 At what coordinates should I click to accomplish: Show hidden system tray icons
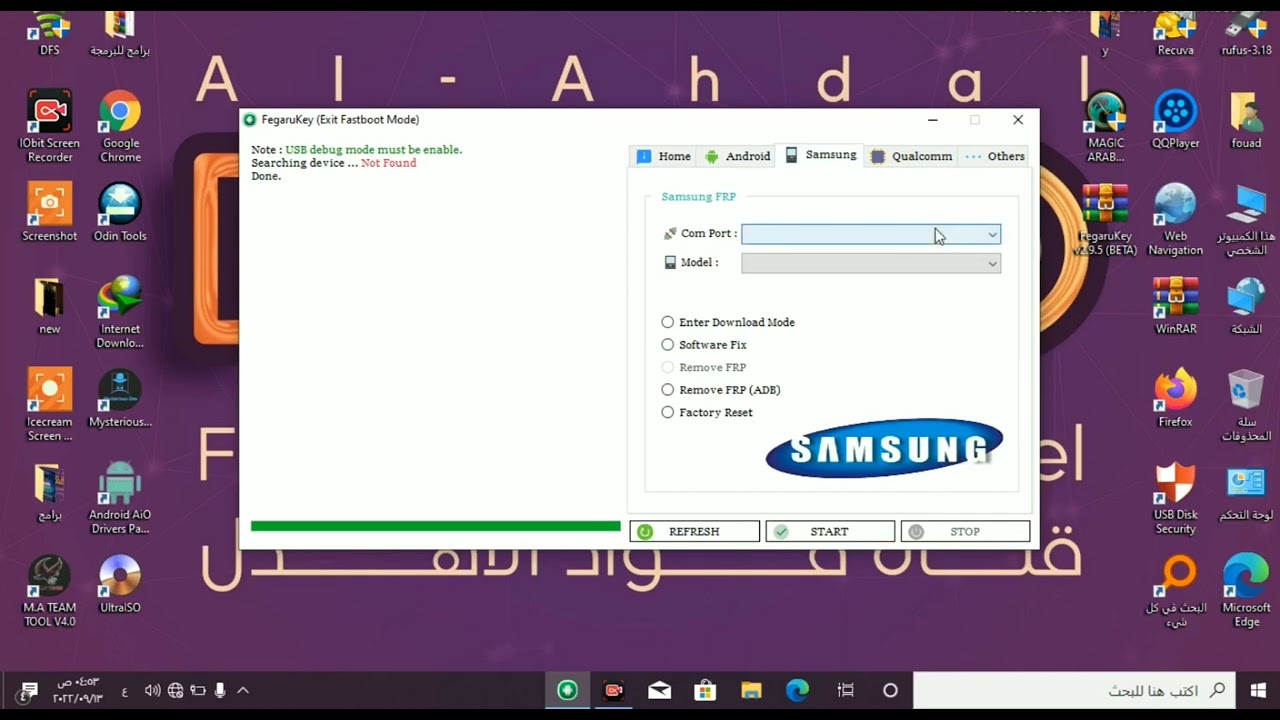(x=242, y=690)
